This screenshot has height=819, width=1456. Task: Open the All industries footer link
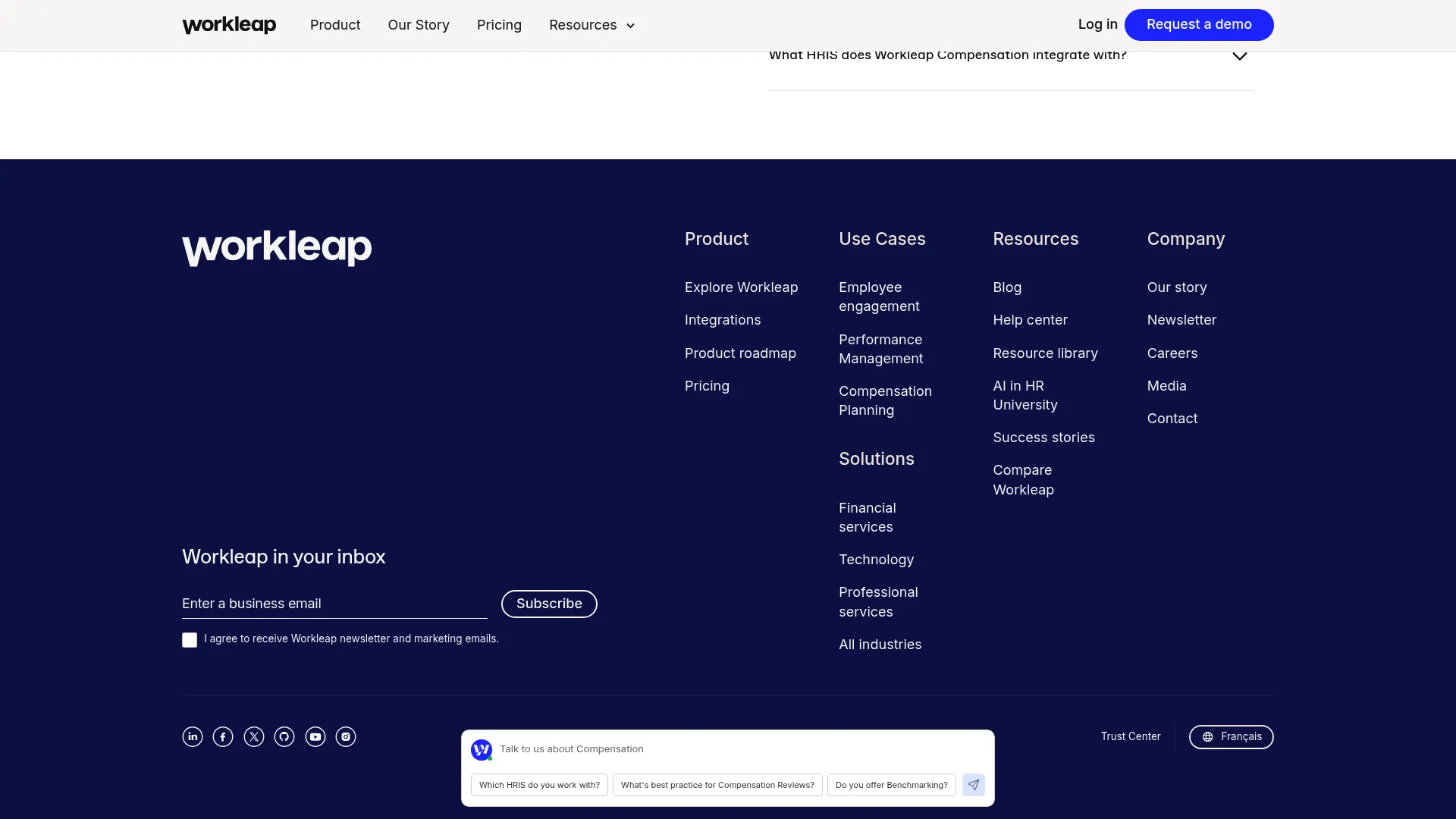point(880,645)
